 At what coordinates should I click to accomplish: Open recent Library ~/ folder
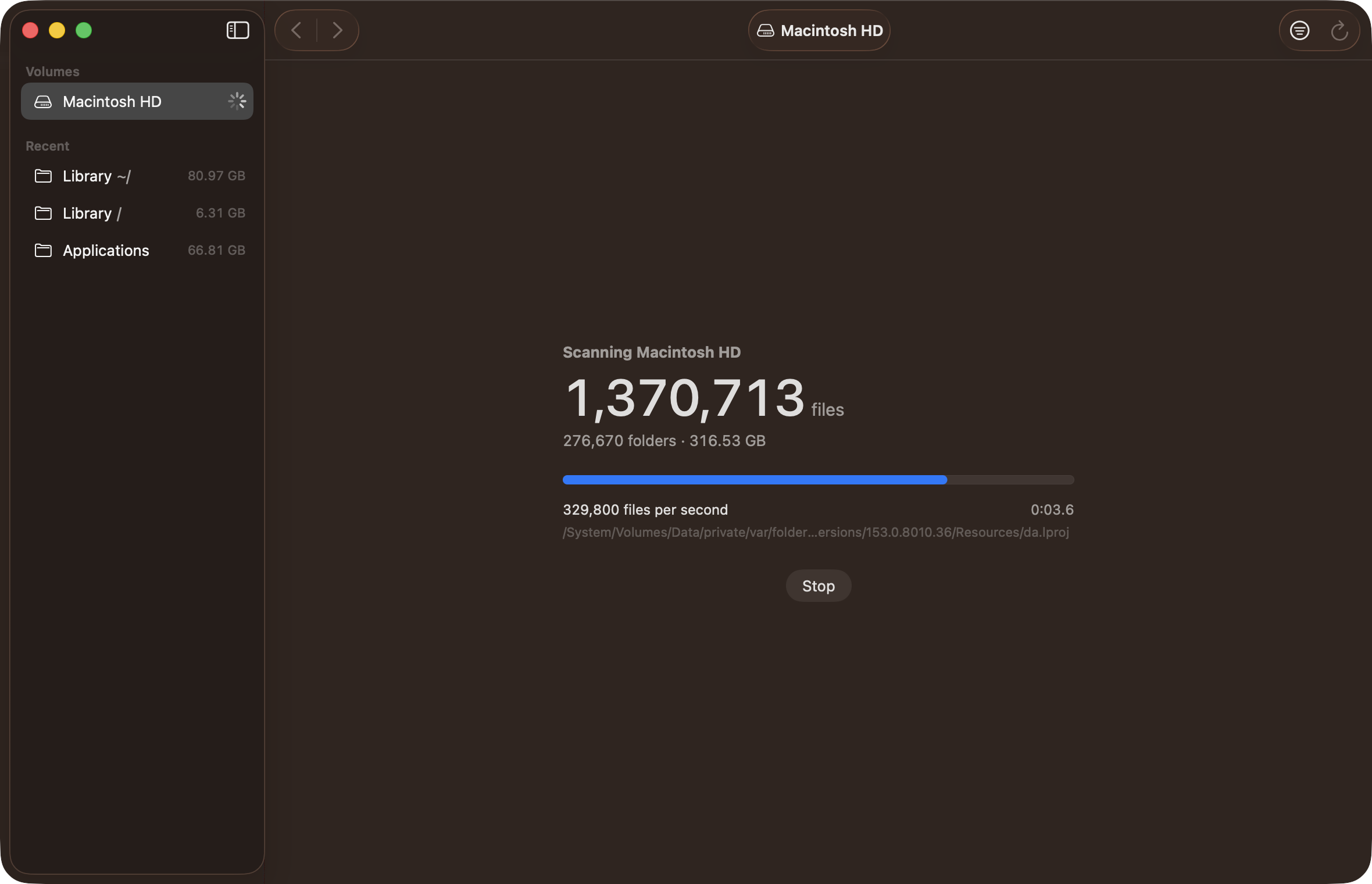[x=137, y=176]
